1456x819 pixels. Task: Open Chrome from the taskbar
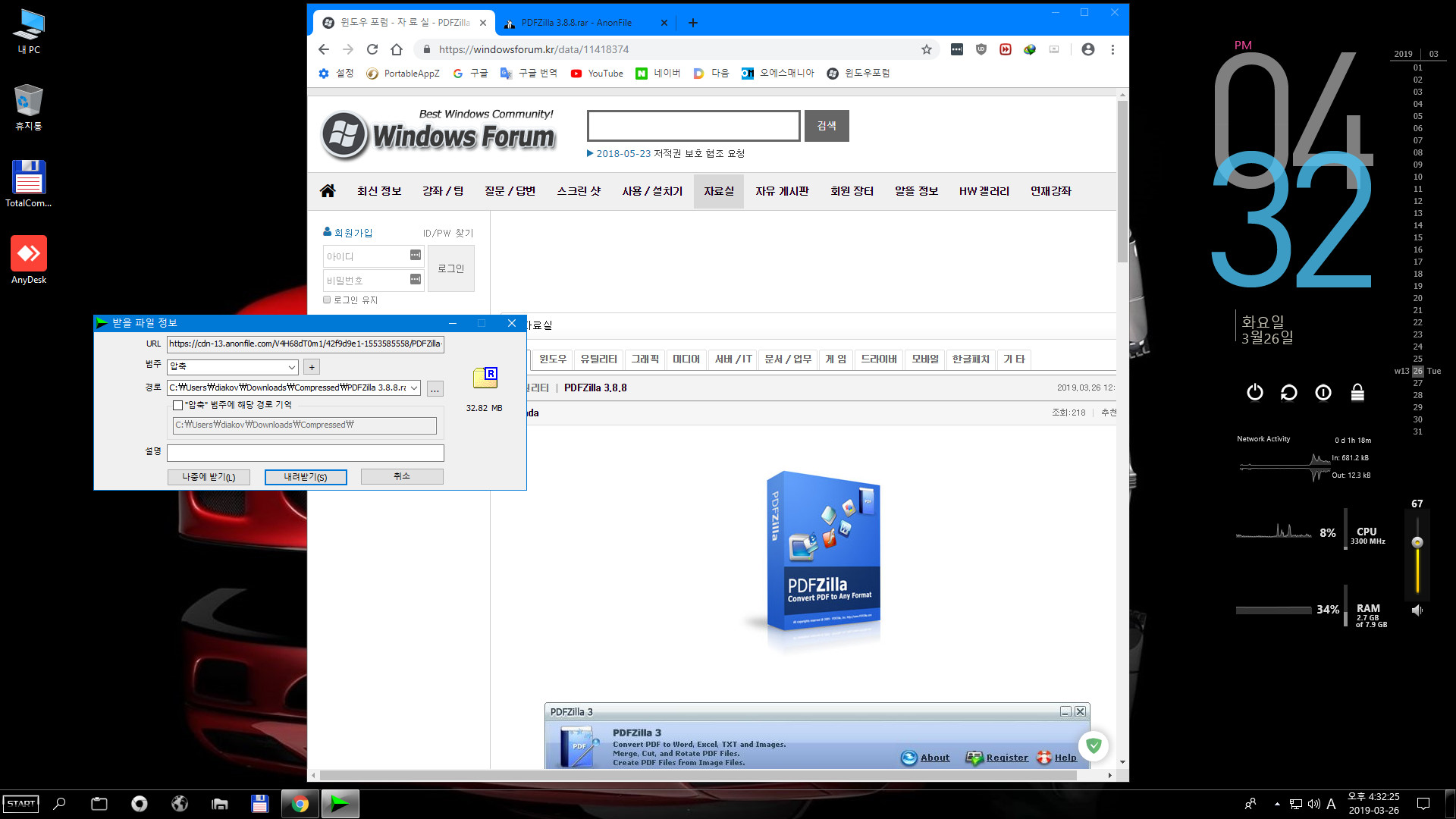(x=300, y=804)
